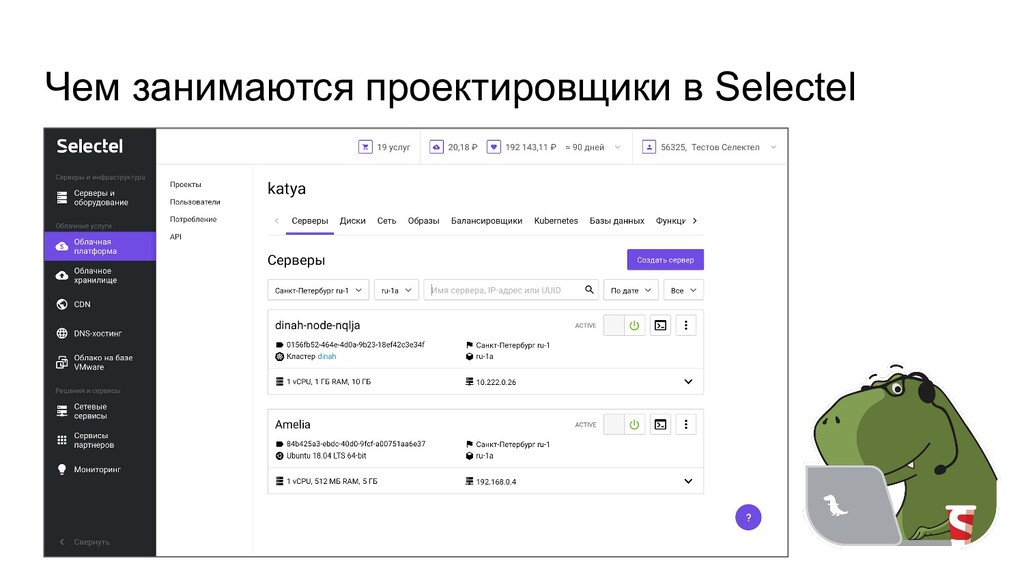1024x576 pixels.
Task: Switch to the Диски tab
Action: tap(353, 221)
